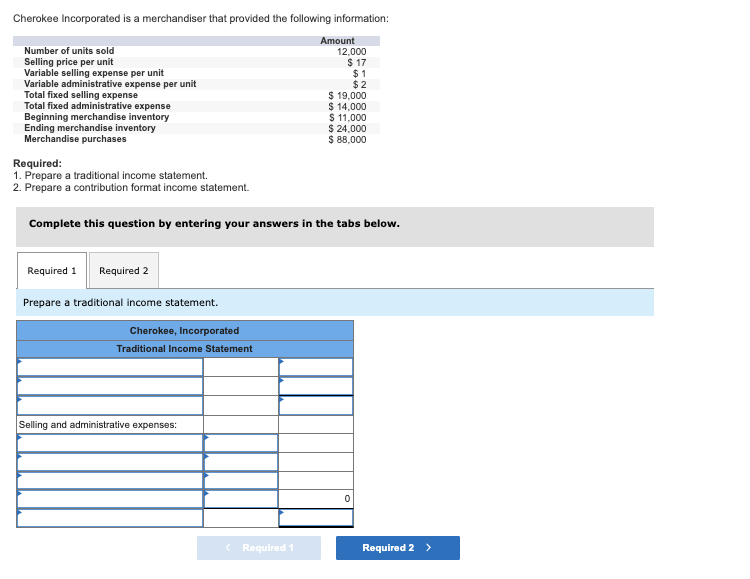
Task: Open label dropdown in the row showing 0
Action: pyautogui.click(x=110, y=499)
